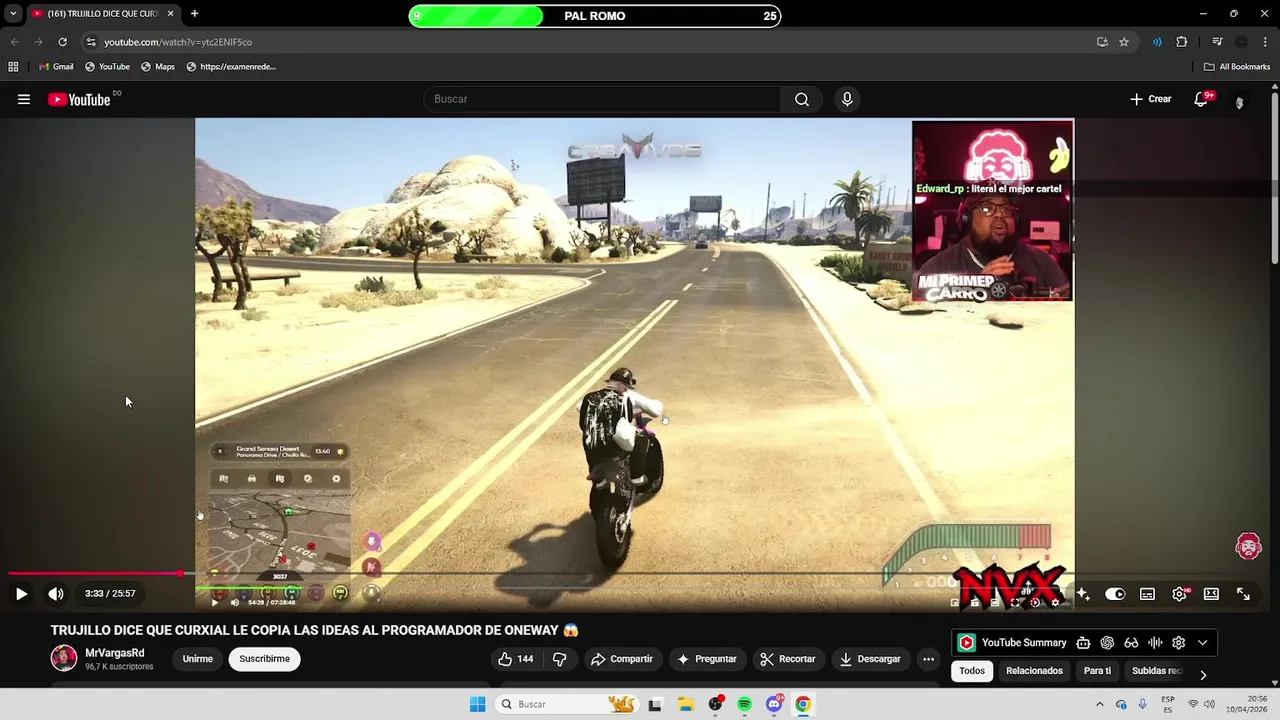Close the TRUJILLO DICE QUE tab
The height and width of the screenshot is (720, 1280).
[x=170, y=14]
